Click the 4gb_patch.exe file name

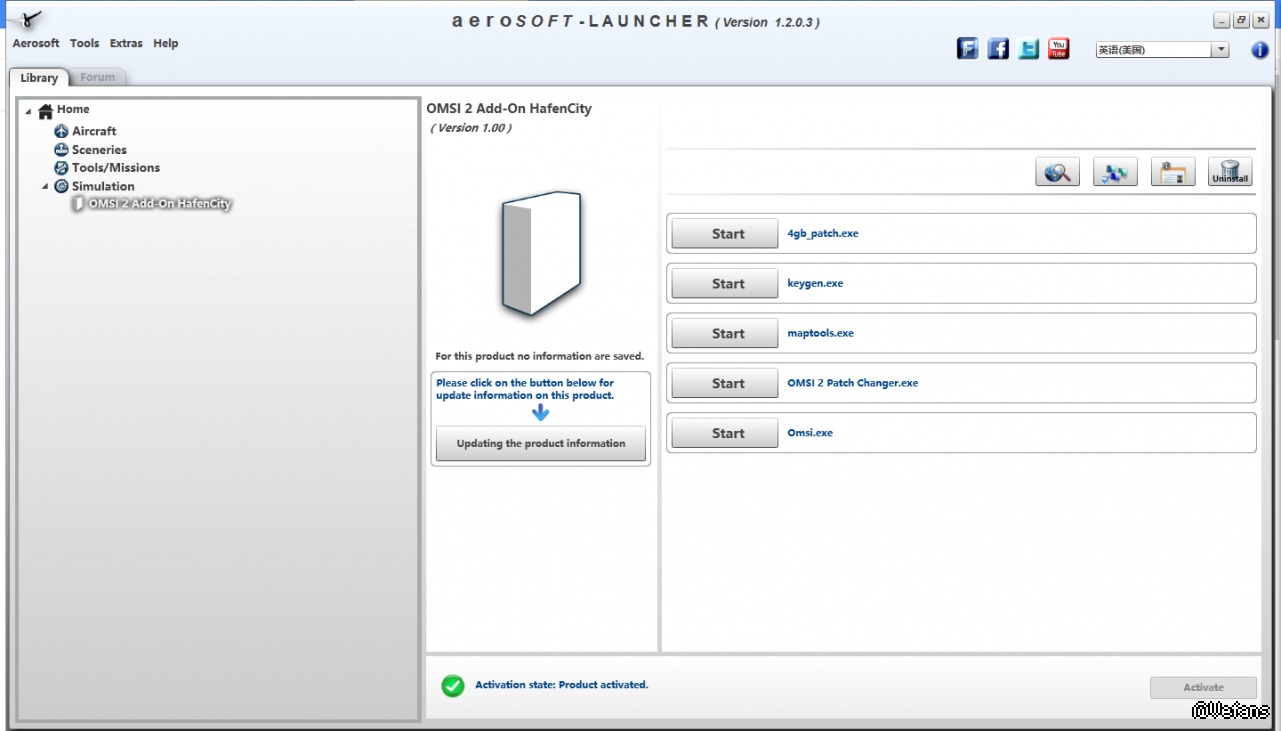point(823,234)
